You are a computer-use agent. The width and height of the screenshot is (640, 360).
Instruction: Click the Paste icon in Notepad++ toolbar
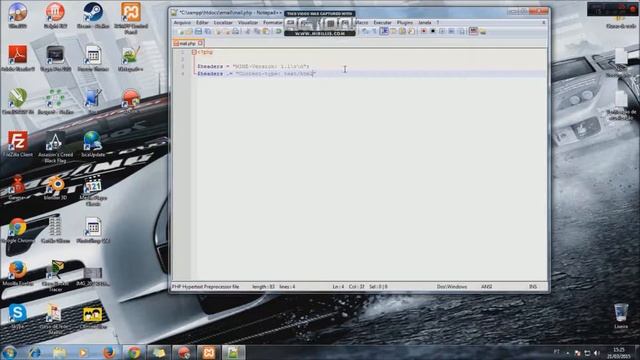pyautogui.click(x=266, y=31)
